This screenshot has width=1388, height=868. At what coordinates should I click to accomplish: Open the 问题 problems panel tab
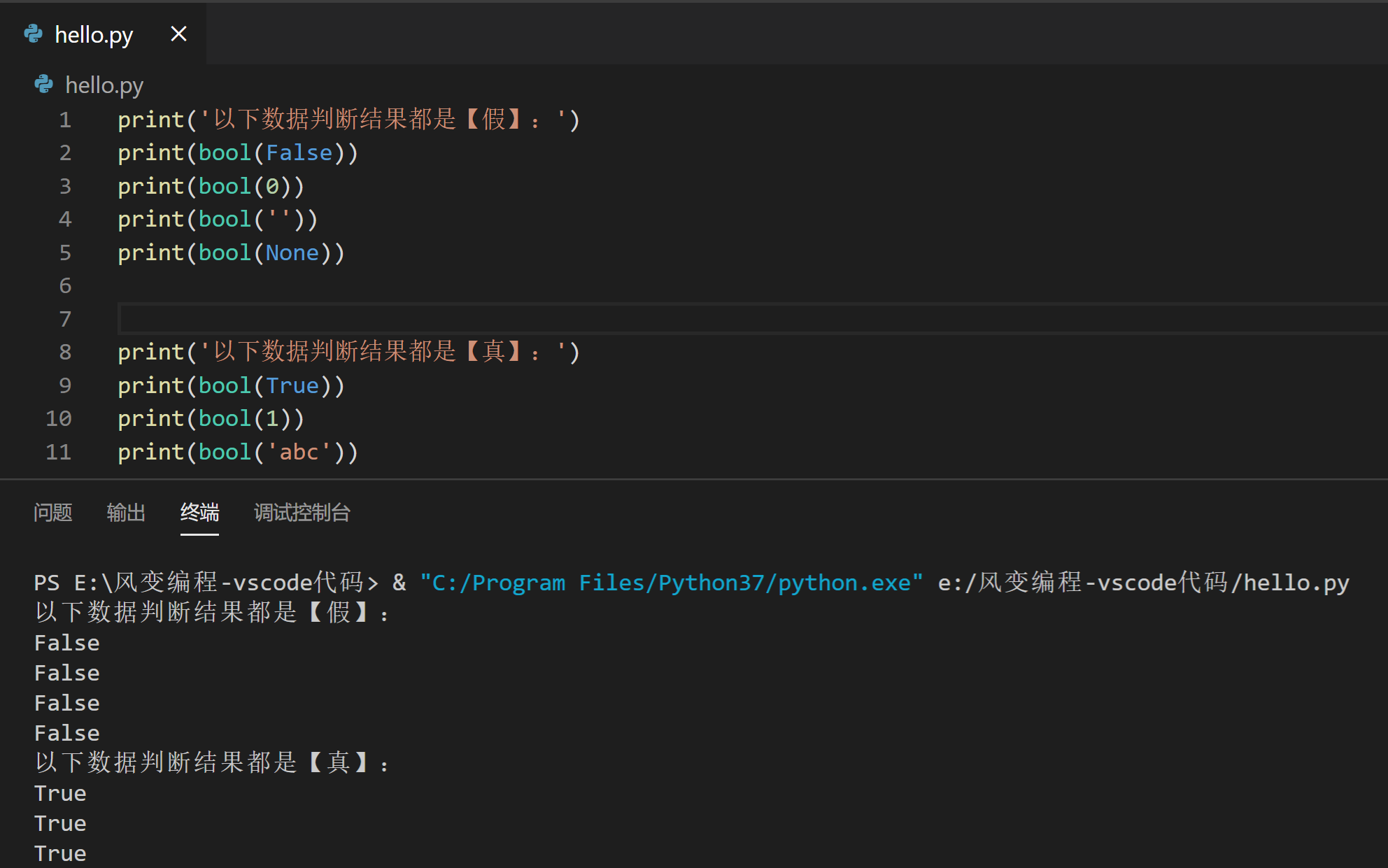click(x=53, y=513)
